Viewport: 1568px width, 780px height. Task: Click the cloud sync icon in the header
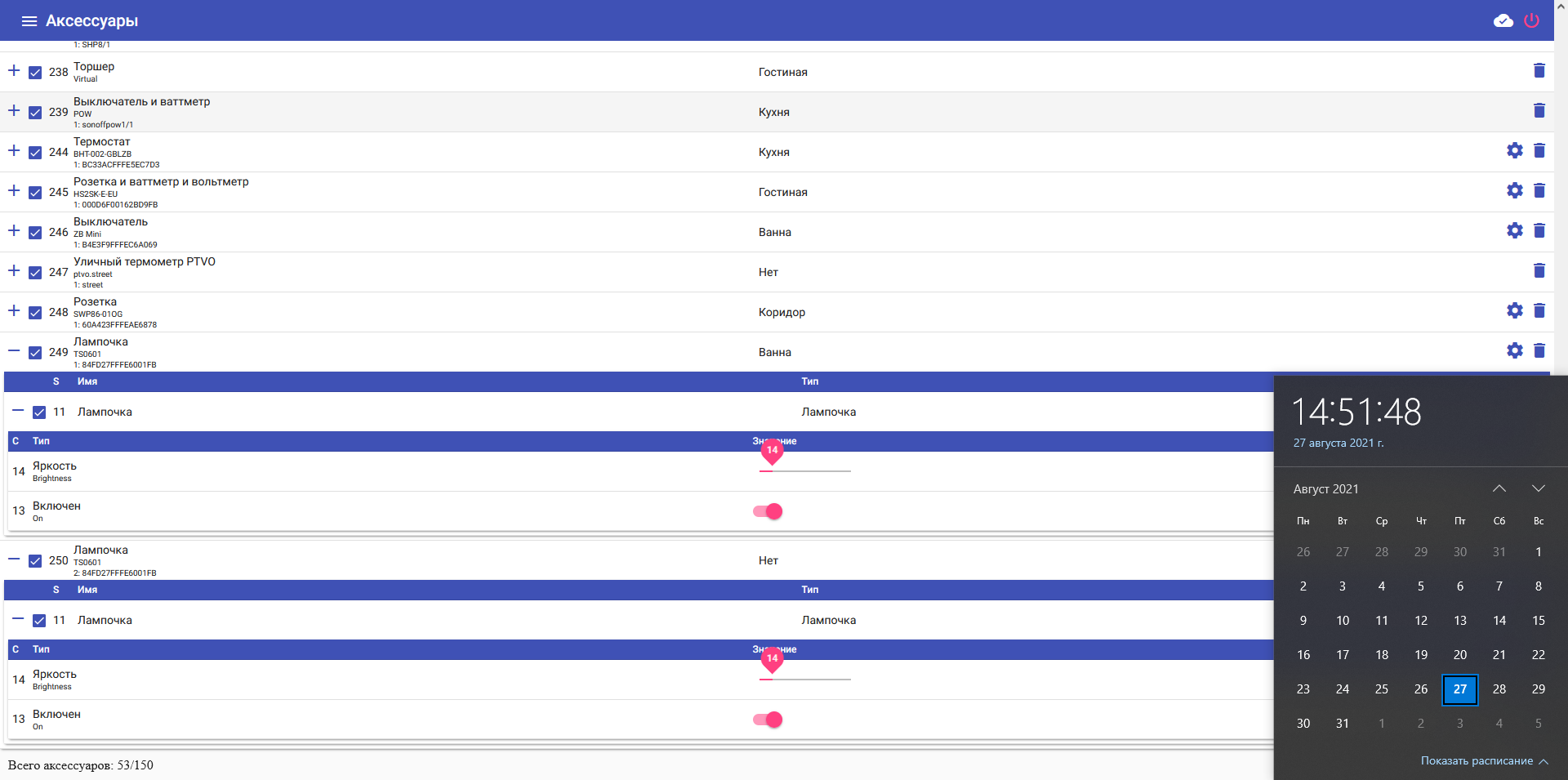pyautogui.click(x=1503, y=20)
